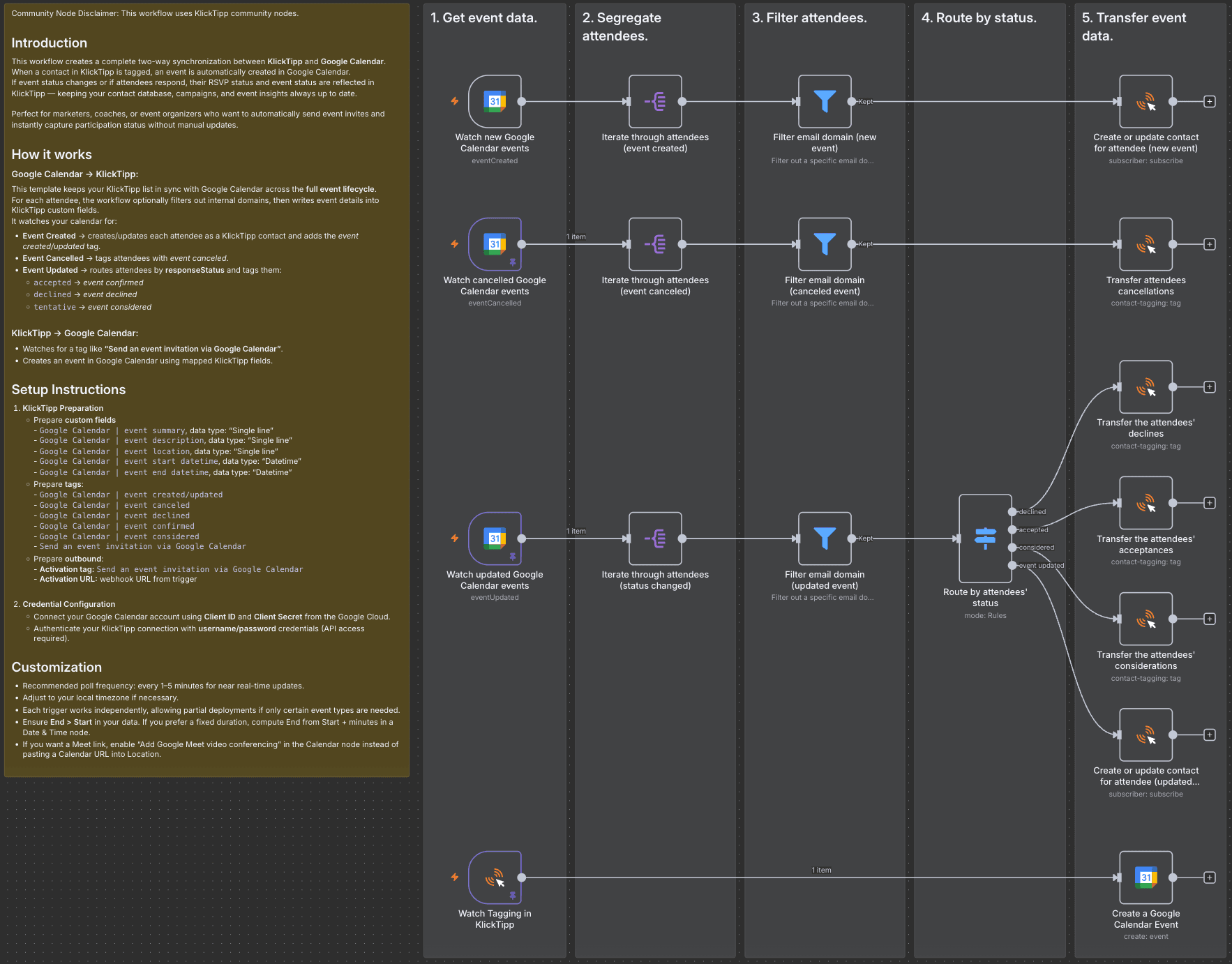
Task: Select the Transfer the attendees' considerations node
Action: 1145,619
